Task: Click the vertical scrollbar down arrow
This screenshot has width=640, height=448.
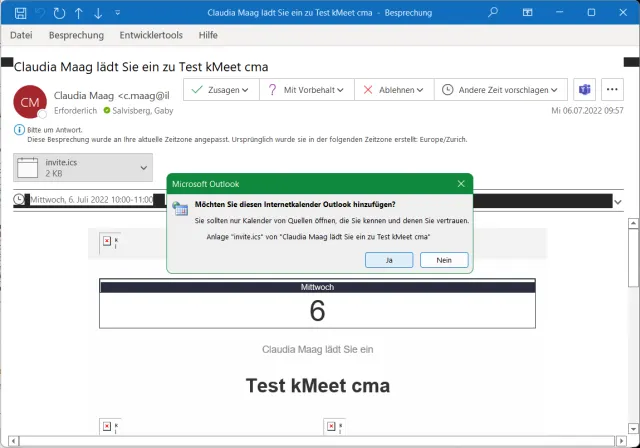Action: 633,429
